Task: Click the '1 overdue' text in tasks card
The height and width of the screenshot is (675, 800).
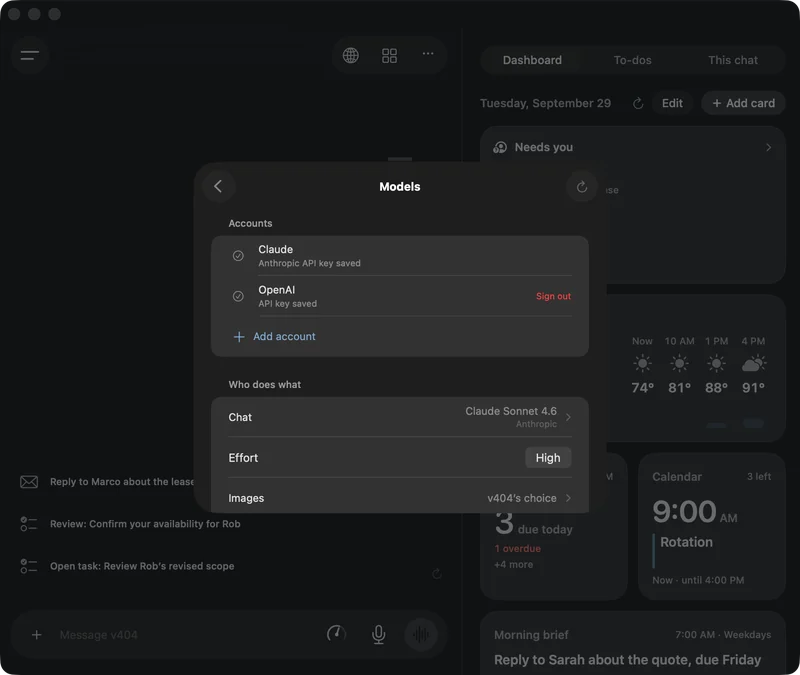Action: click(517, 548)
